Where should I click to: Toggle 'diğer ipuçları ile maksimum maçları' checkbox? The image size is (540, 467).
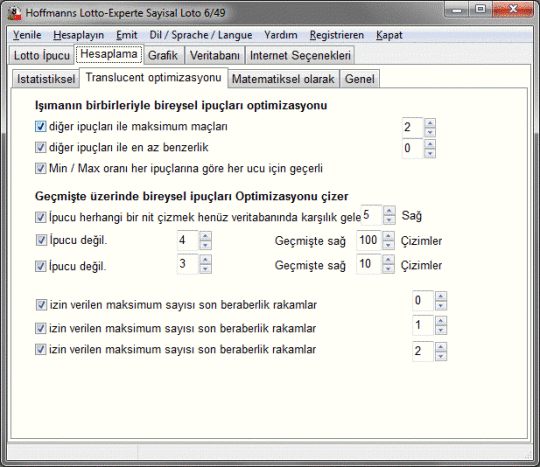pos(40,126)
